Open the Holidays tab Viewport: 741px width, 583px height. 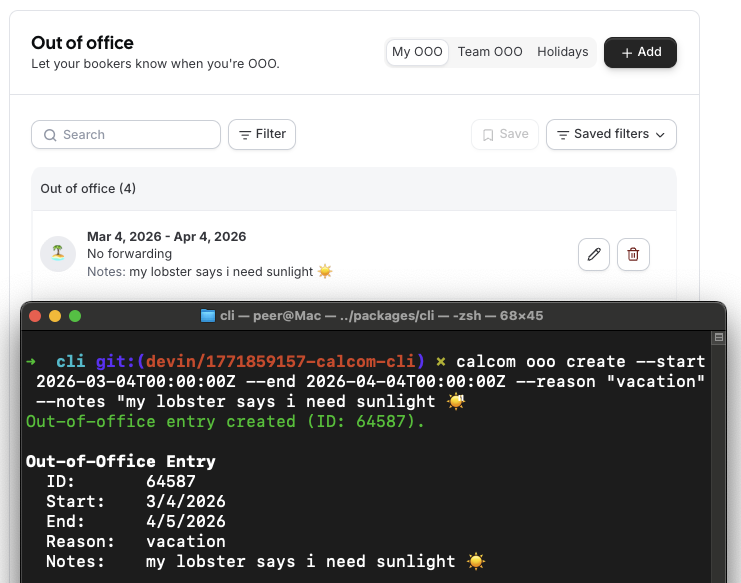point(562,52)
